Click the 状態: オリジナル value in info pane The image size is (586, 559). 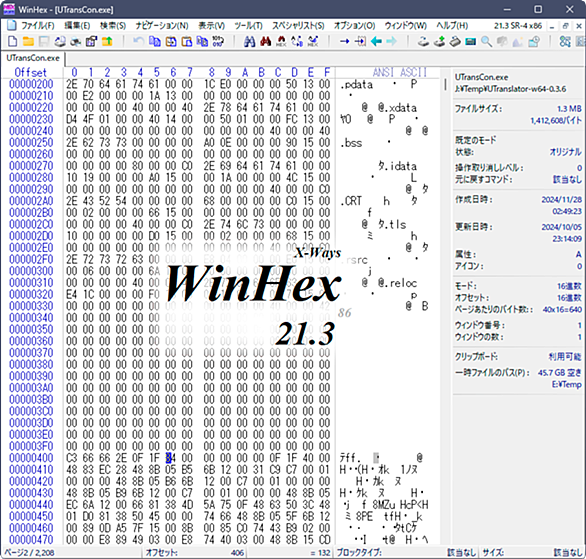click(565, 152)
